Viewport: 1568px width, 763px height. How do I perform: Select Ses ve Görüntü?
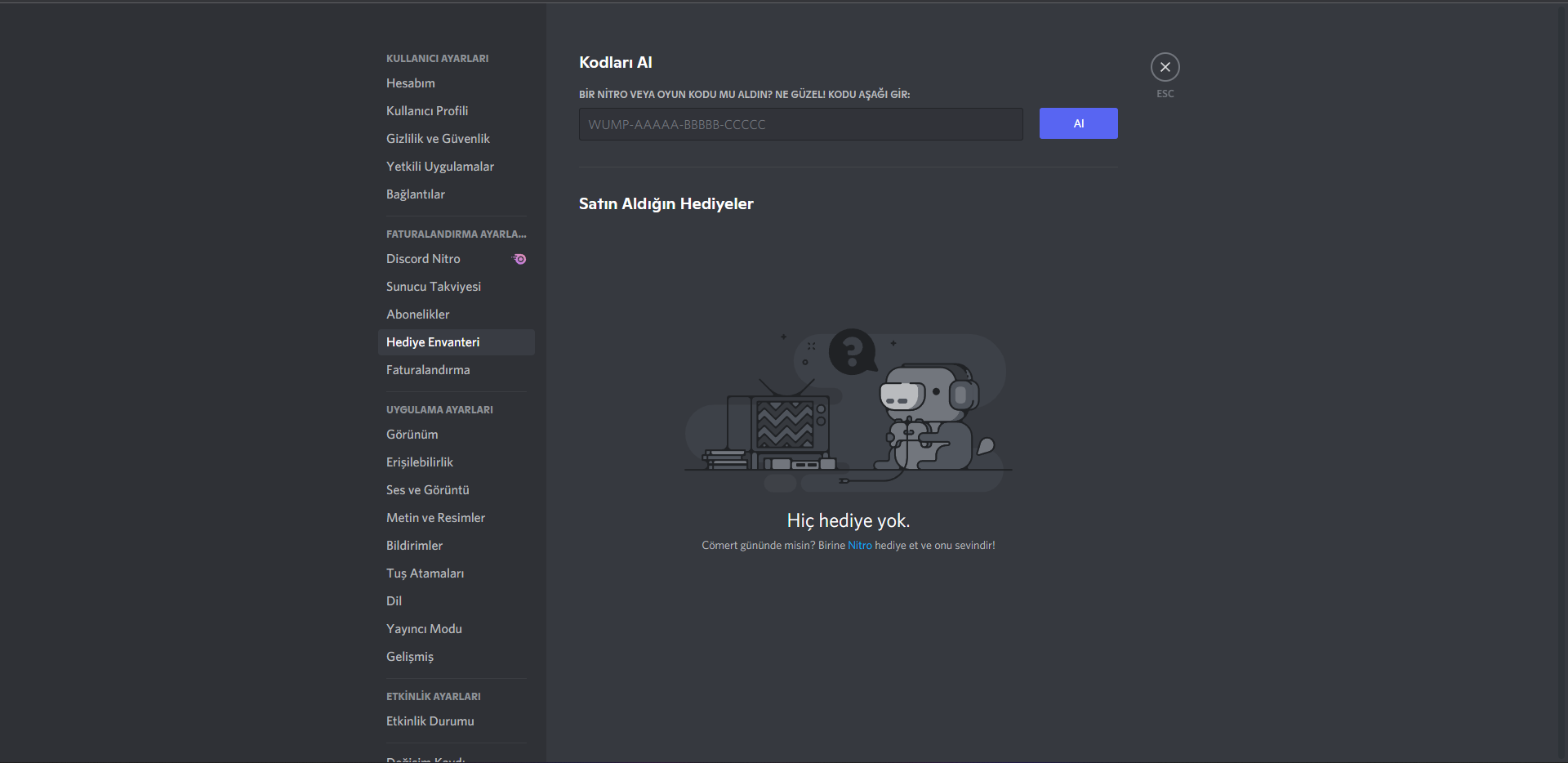456,490
